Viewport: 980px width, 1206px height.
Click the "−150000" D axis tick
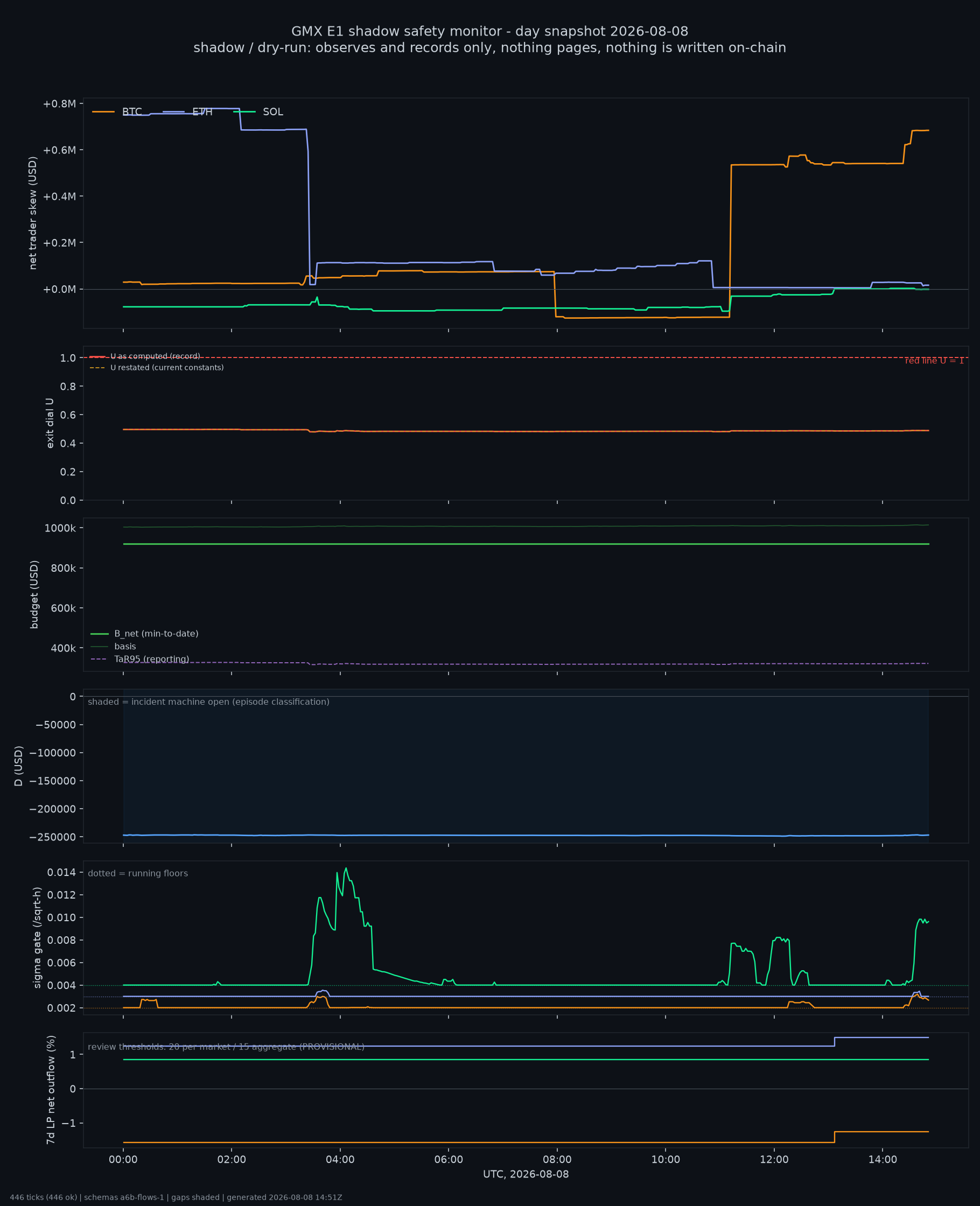[53, 781]
